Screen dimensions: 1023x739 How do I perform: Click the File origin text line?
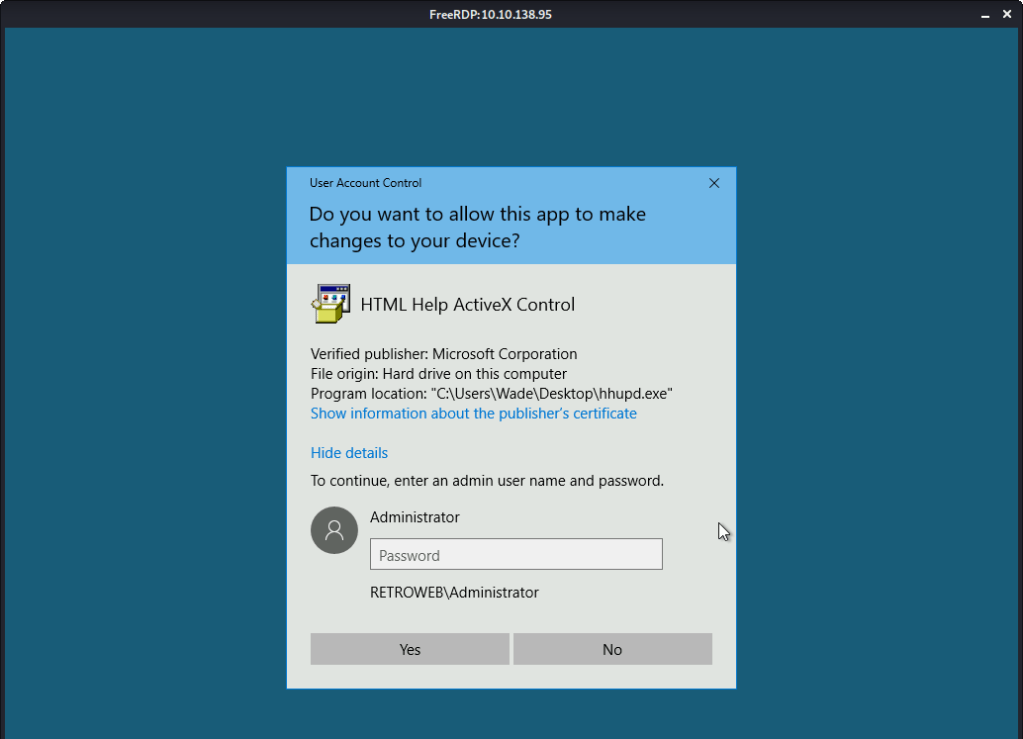coord(438,374)
